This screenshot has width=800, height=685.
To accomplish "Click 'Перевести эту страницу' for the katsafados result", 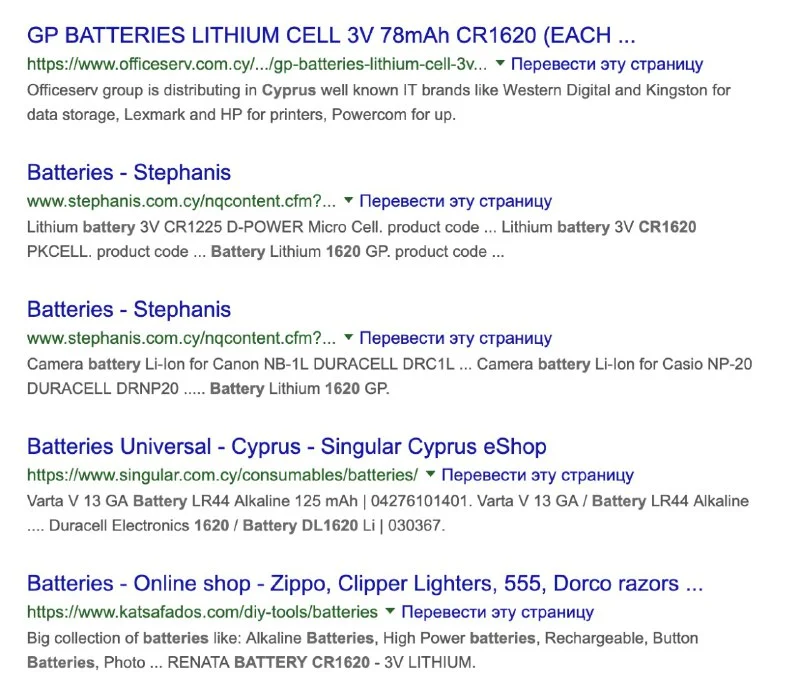I will coord(497,612).
